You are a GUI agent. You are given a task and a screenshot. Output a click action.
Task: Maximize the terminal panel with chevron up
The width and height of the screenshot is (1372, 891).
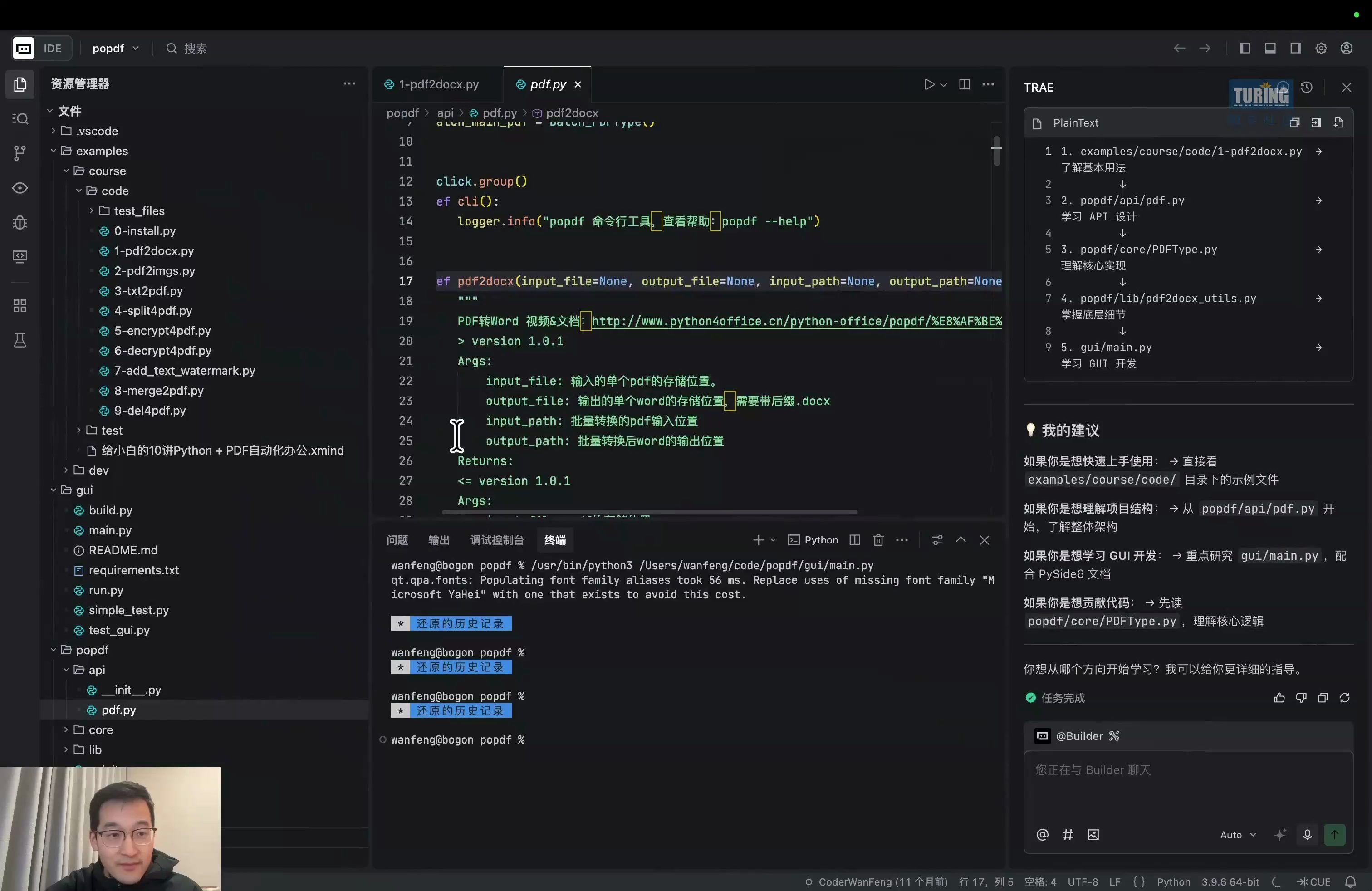point(961,540)
